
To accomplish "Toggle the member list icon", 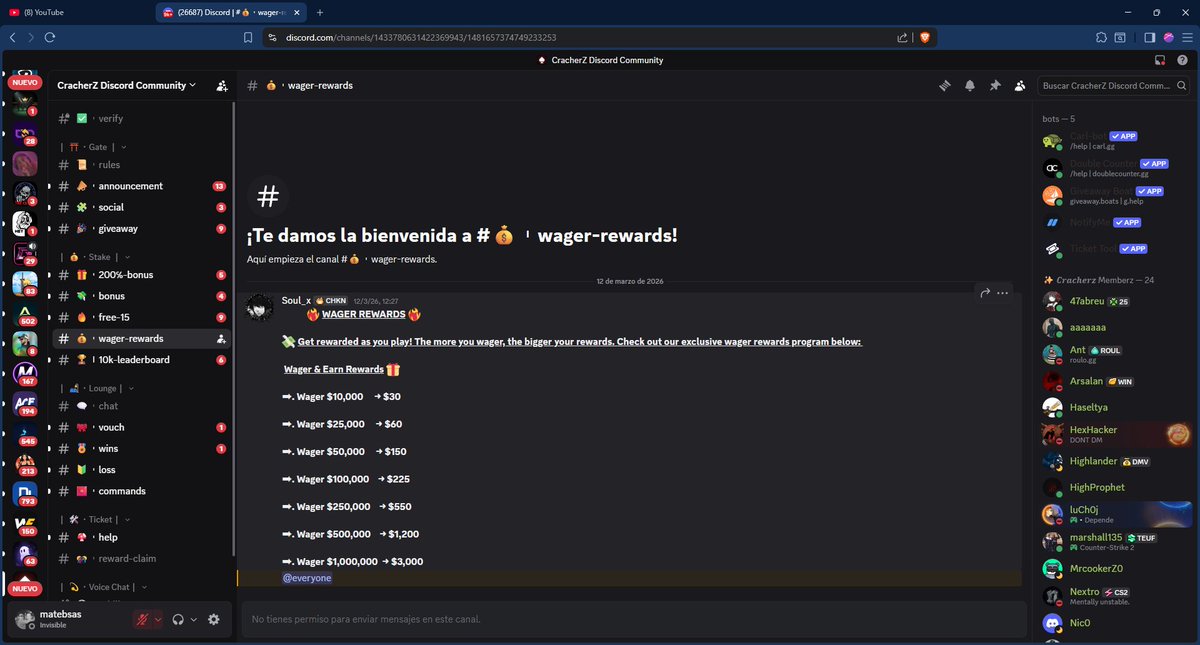I will (1019, 86).
